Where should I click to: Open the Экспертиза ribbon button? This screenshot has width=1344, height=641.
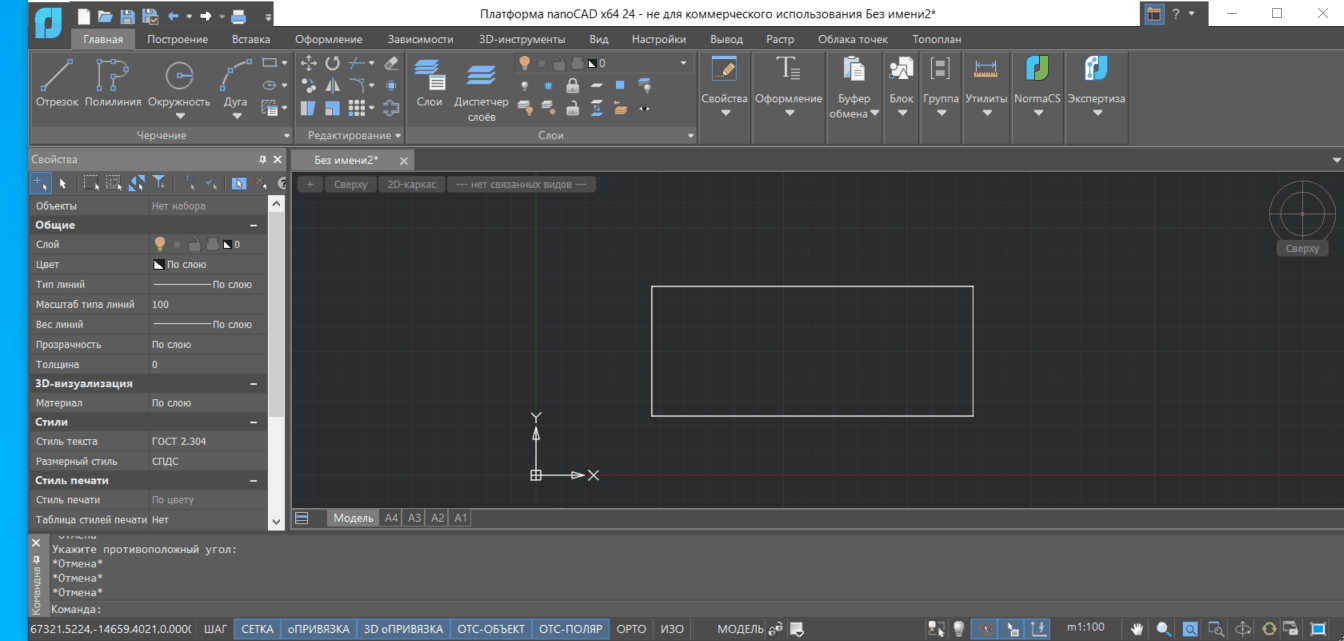tap(1096, 86)
